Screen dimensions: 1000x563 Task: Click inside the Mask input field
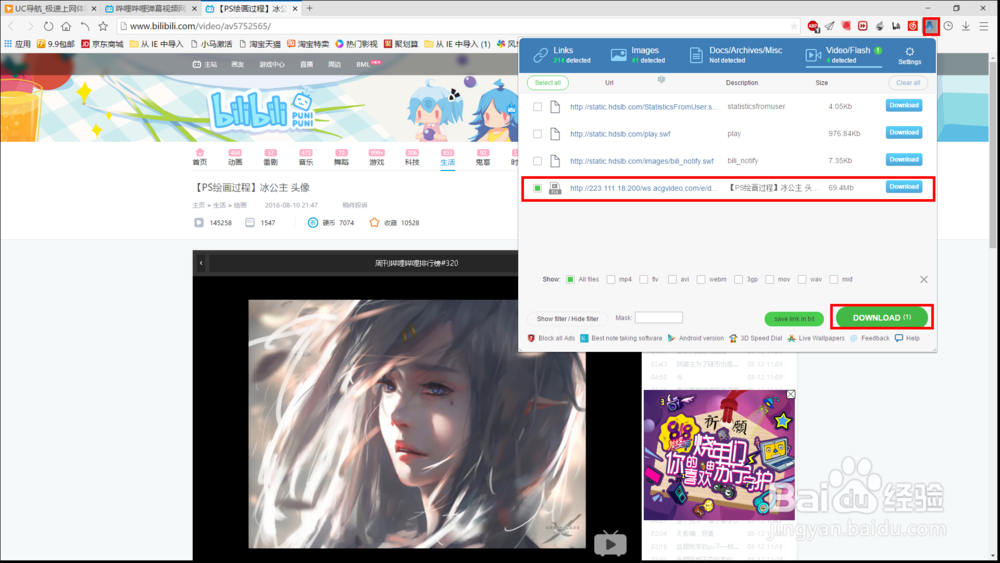point(659,318)
